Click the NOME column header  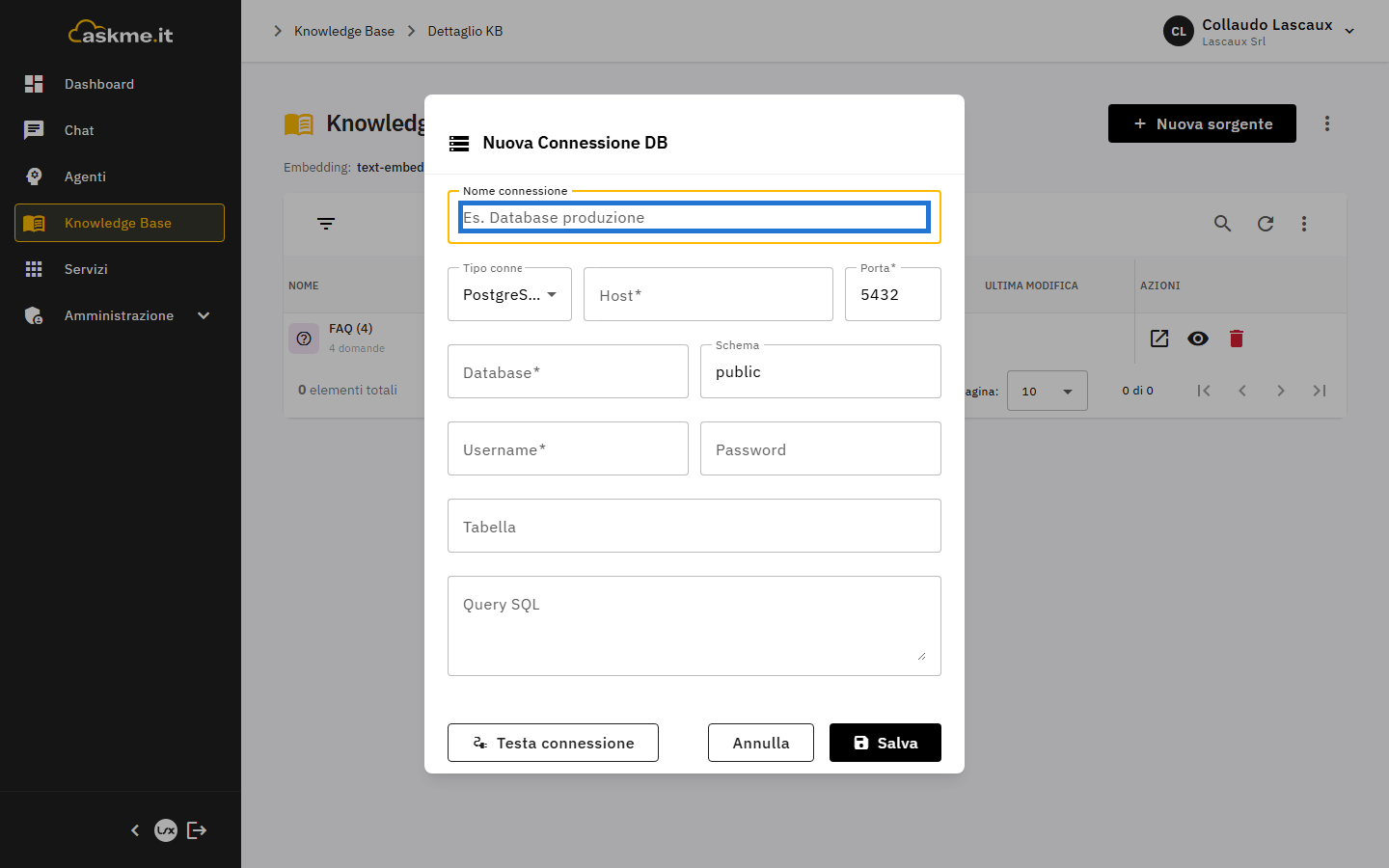(304, 285)
